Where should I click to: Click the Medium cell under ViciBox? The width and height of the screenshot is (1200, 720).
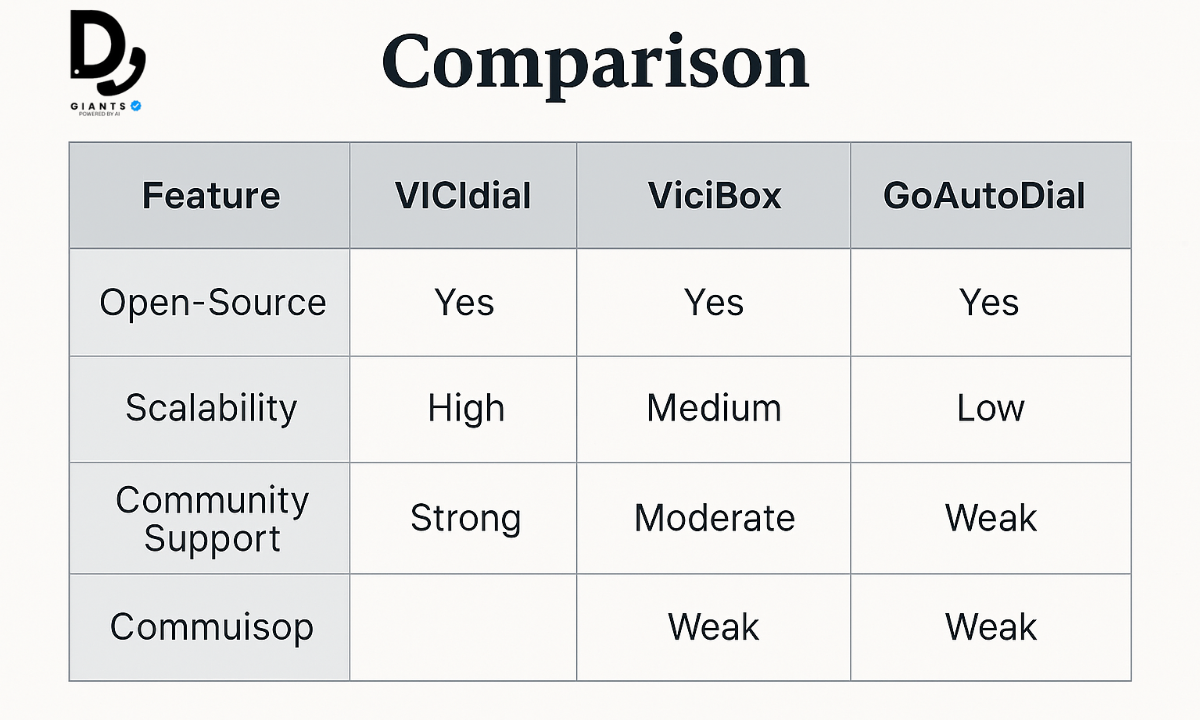coord(714,408)
